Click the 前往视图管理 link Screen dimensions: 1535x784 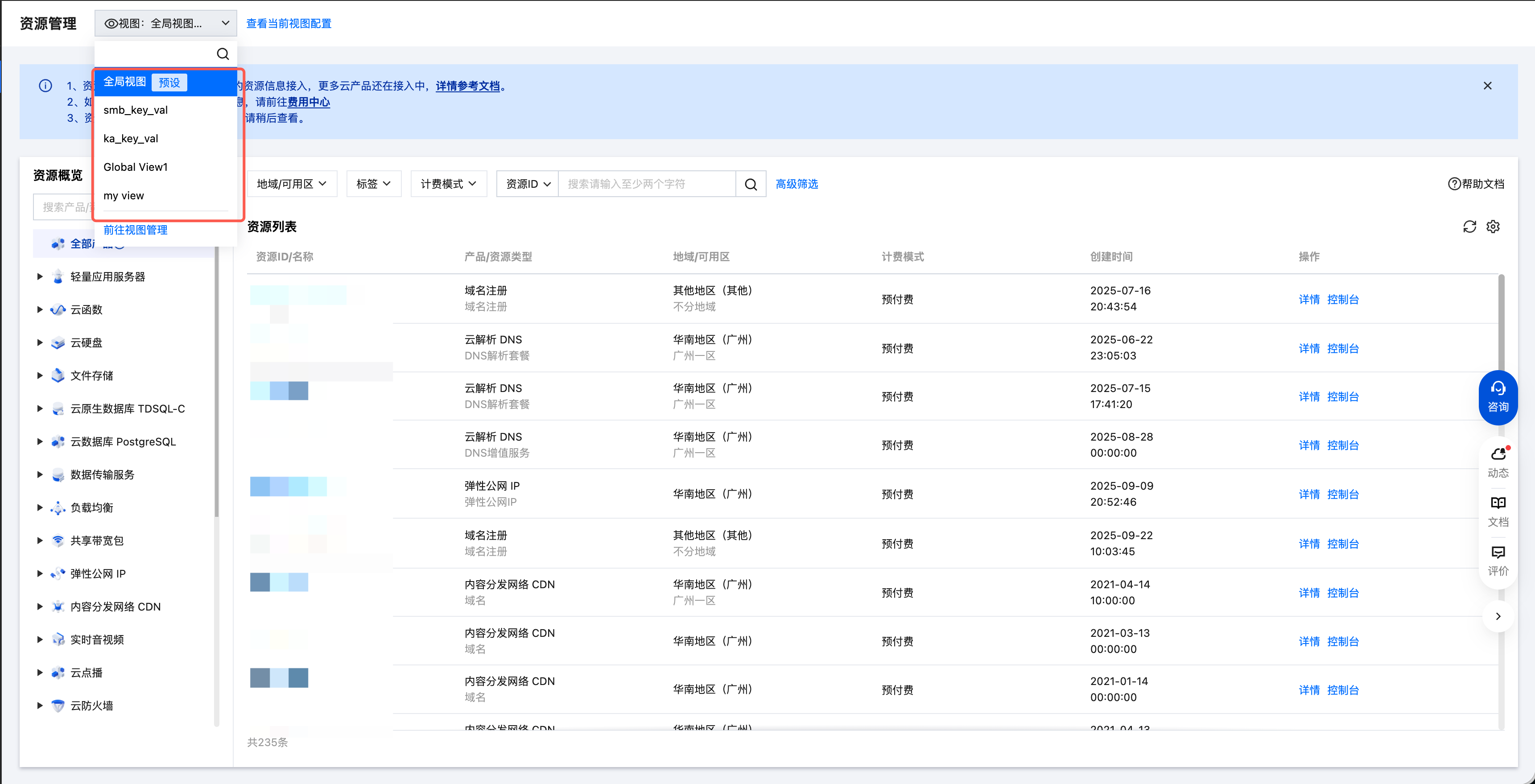point(135,230)
